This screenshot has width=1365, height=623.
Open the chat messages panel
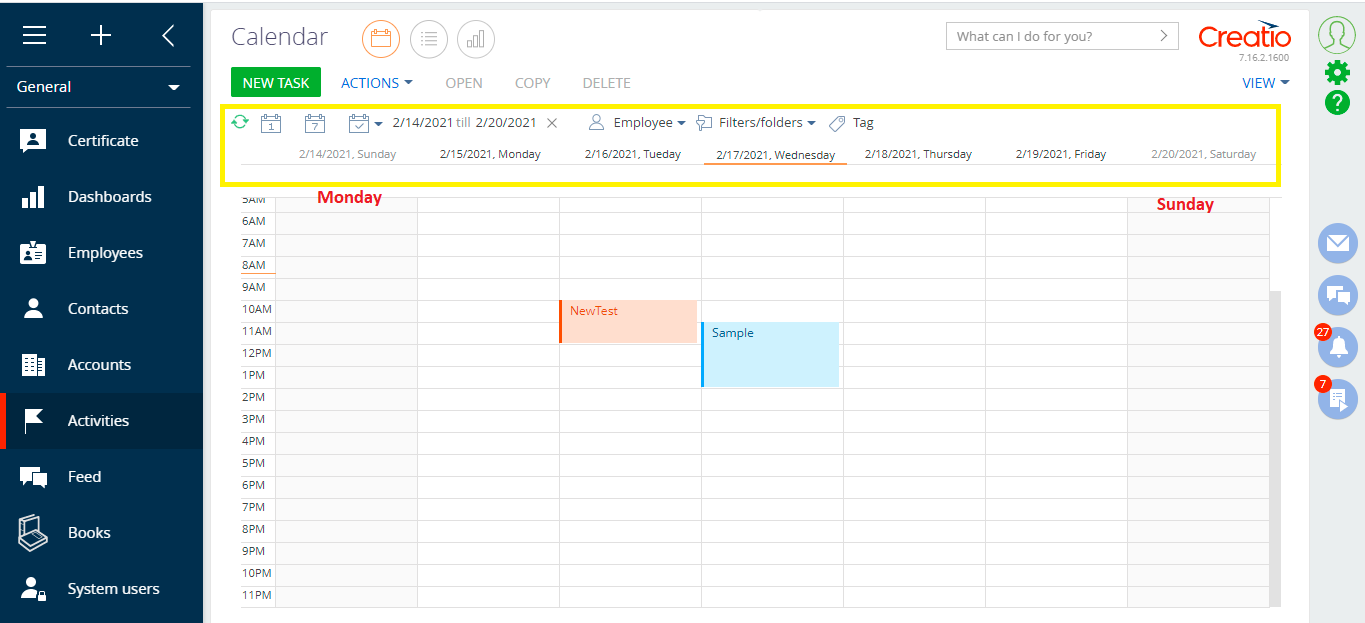point(1338,295)
